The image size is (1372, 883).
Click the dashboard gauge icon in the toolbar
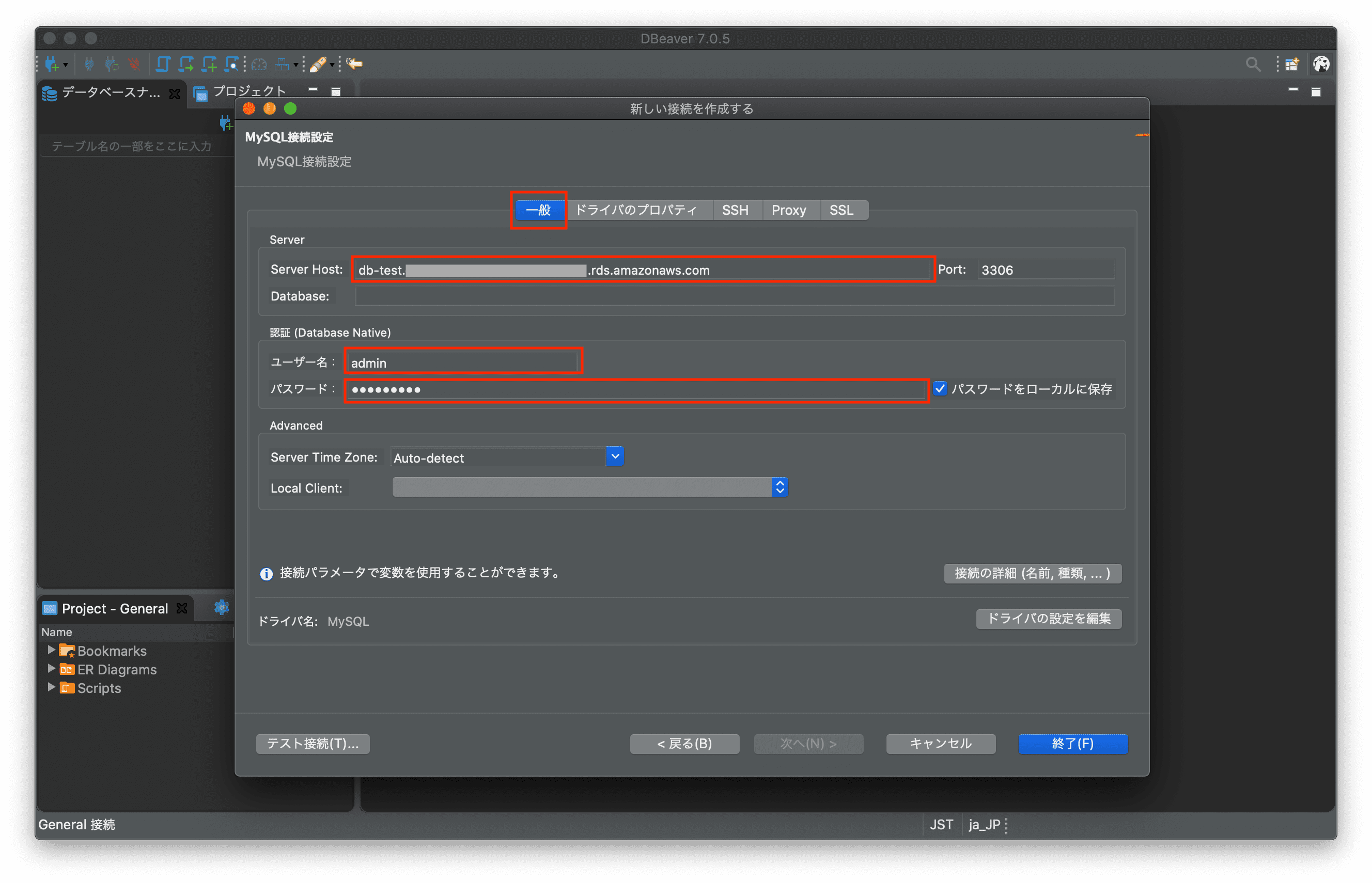coord(259,64)
